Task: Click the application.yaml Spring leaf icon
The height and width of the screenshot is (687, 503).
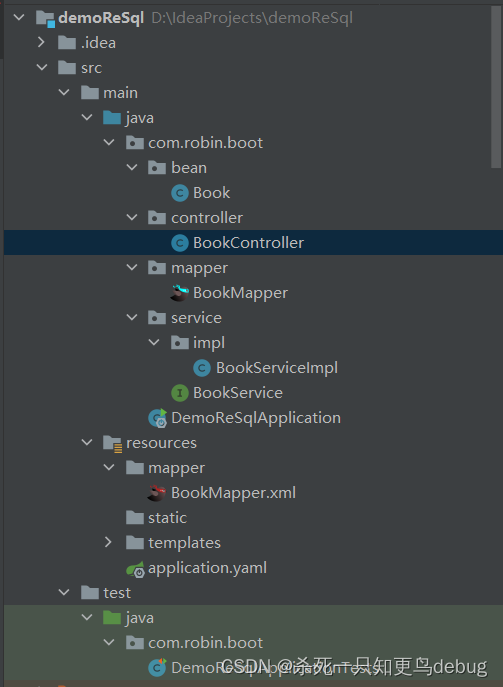Action: point(135,569)
